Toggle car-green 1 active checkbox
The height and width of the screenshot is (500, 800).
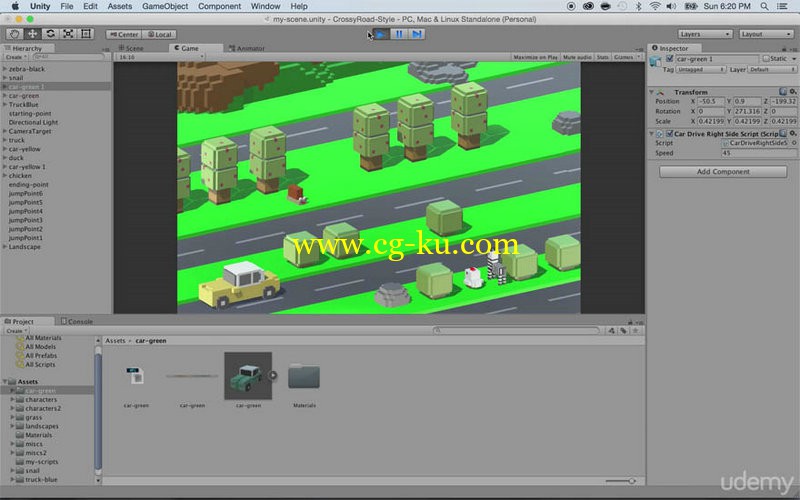[670, 59]
